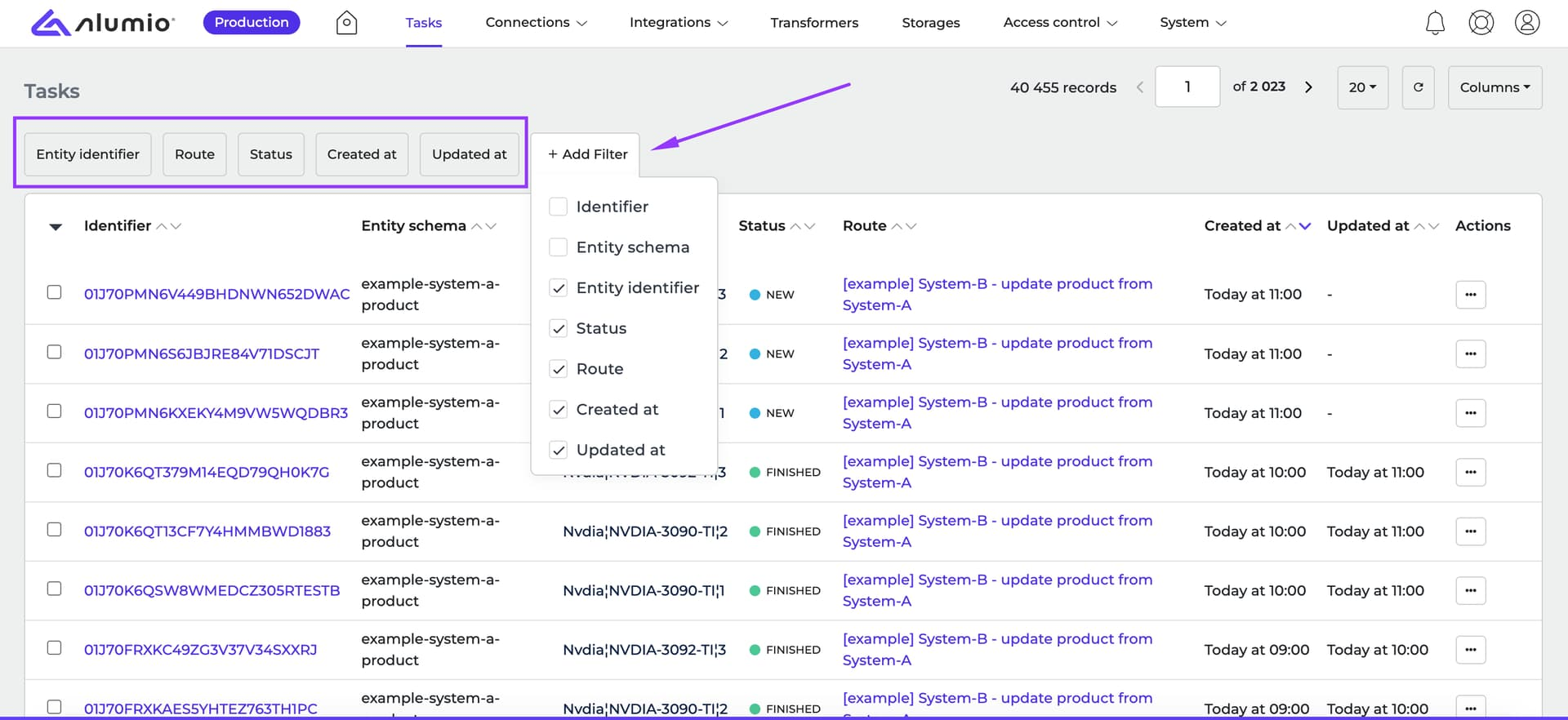Viewport: 1568px width, 720px height.
Task: Check the Entity schema filter option
Action: coord(559,247)
